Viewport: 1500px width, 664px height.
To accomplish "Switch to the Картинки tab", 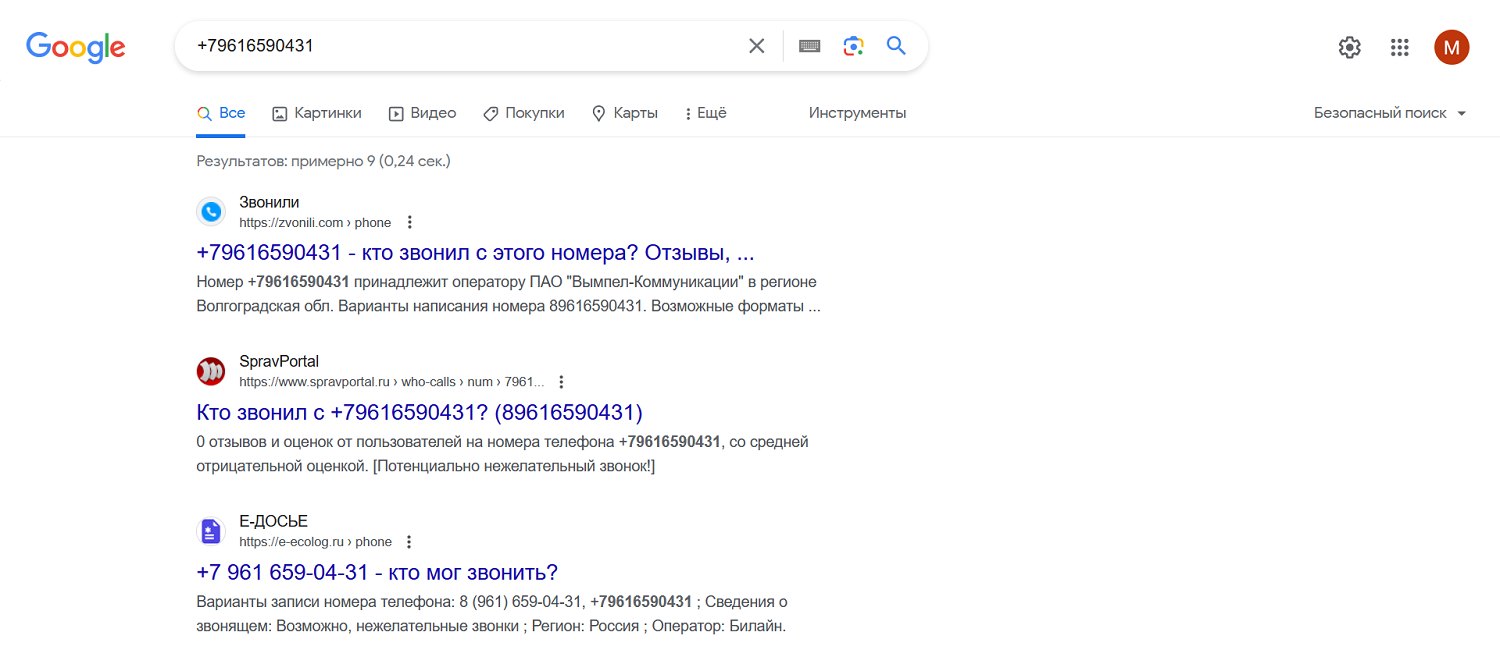I will (317, 113).
